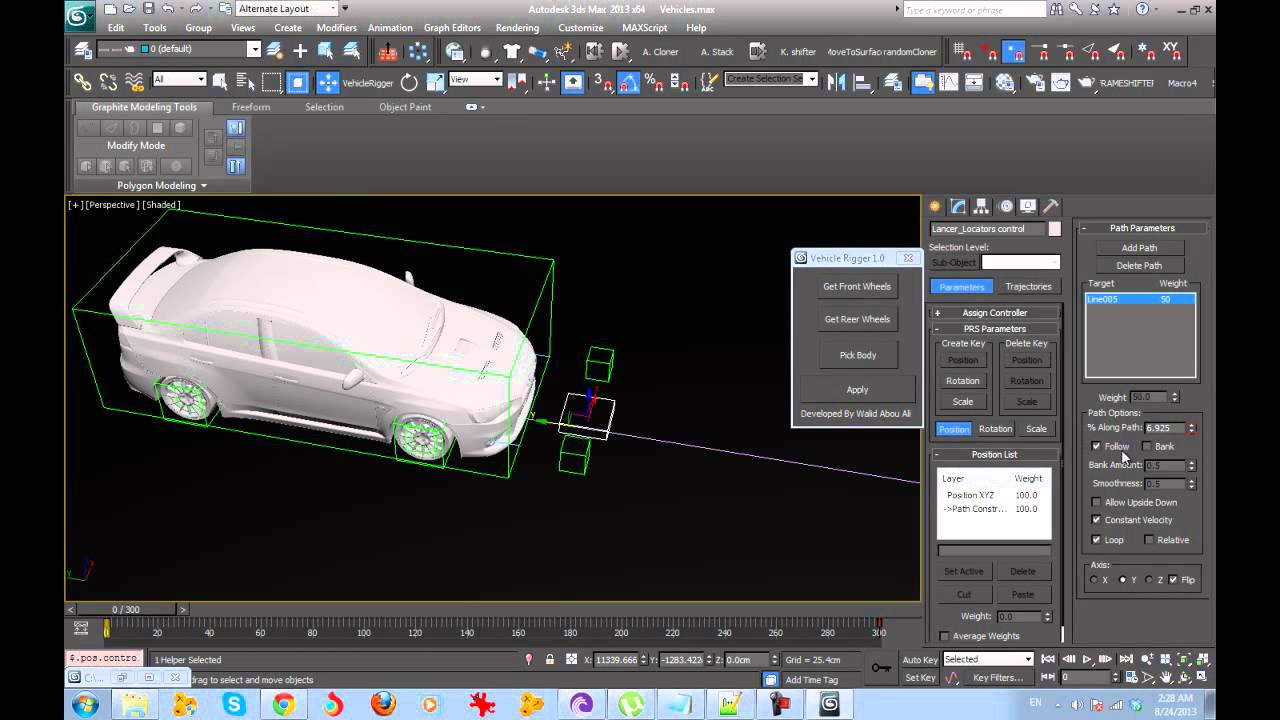This screenshot has height=720, width=1280.
Task: Click the Trajectories button
Action: [1028, 287]
